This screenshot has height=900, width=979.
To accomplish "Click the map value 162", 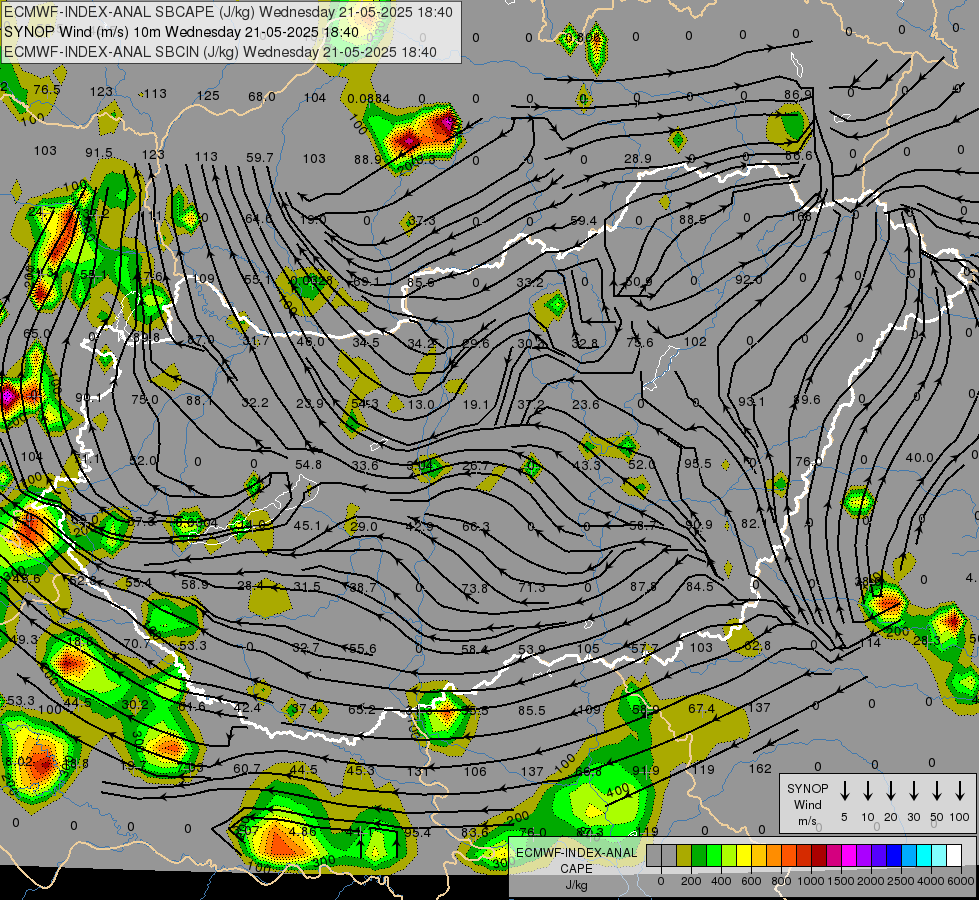I will pos(760,769).
